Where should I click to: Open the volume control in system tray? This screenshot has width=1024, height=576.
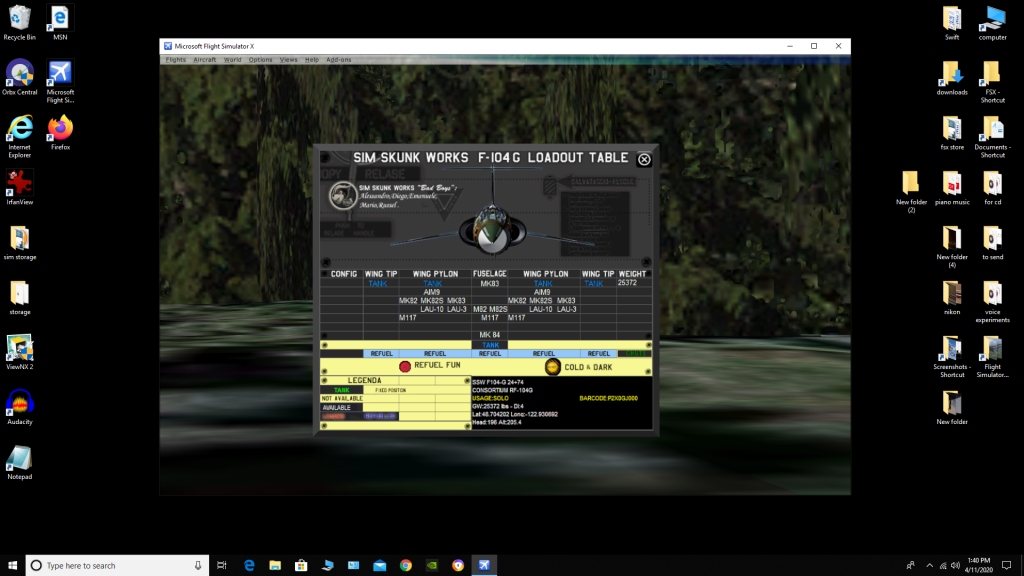pyautogui.click(x=955, y=566)
